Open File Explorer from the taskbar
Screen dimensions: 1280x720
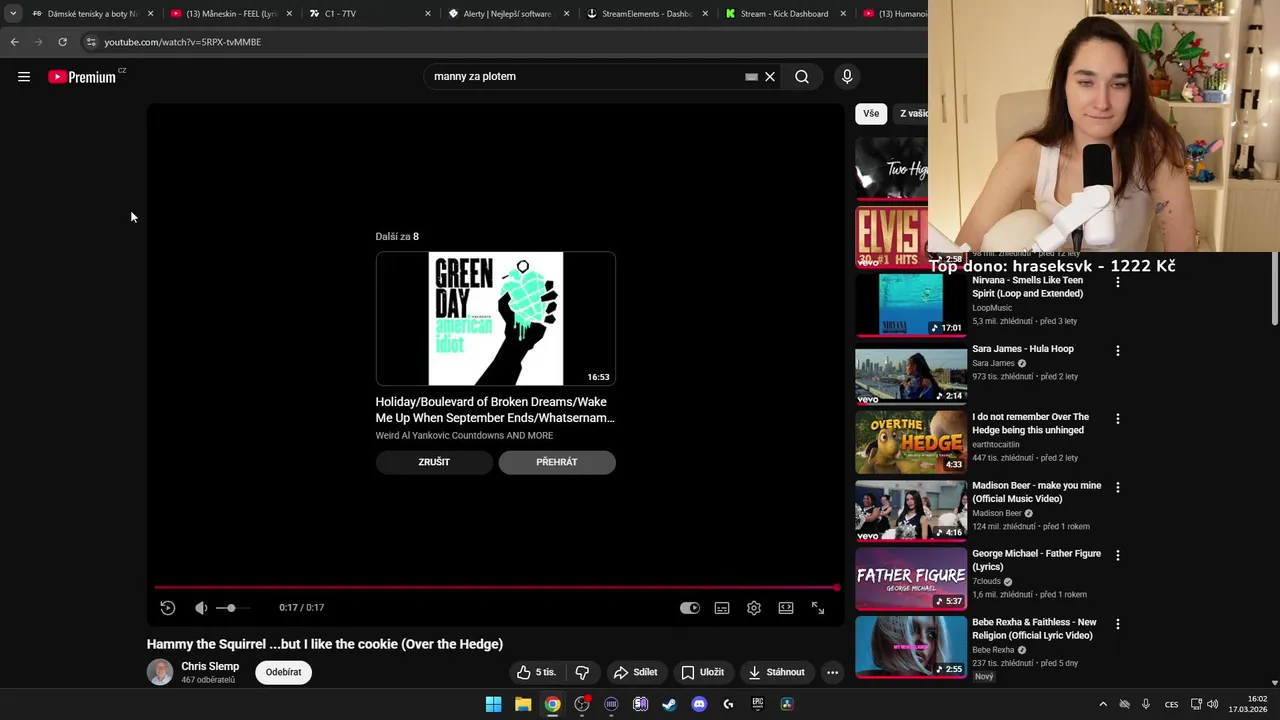[x=523, y=704]
